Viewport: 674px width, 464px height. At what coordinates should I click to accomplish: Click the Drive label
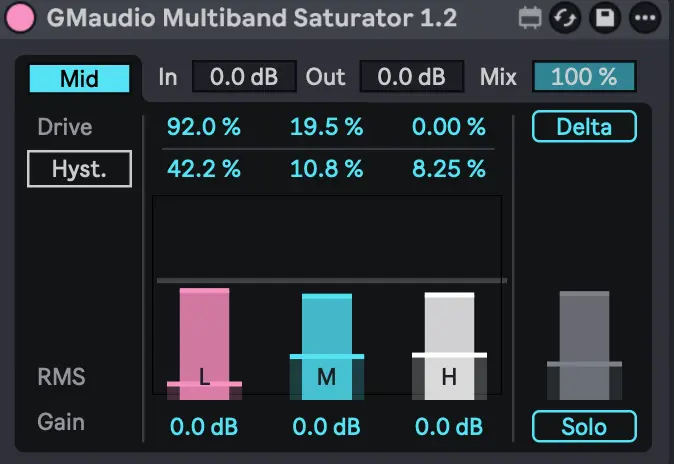tap(65, 127)
